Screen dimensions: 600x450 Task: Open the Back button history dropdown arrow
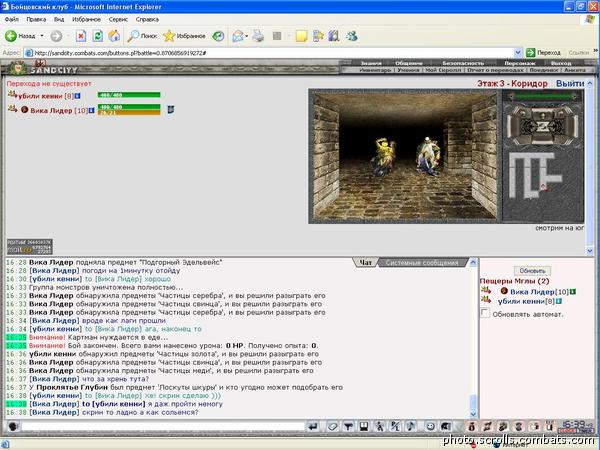[42, 36]
